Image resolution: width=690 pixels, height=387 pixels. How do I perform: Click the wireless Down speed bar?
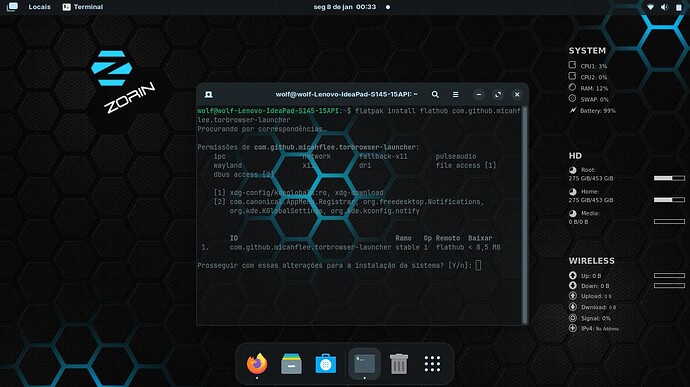coord(669,285)
